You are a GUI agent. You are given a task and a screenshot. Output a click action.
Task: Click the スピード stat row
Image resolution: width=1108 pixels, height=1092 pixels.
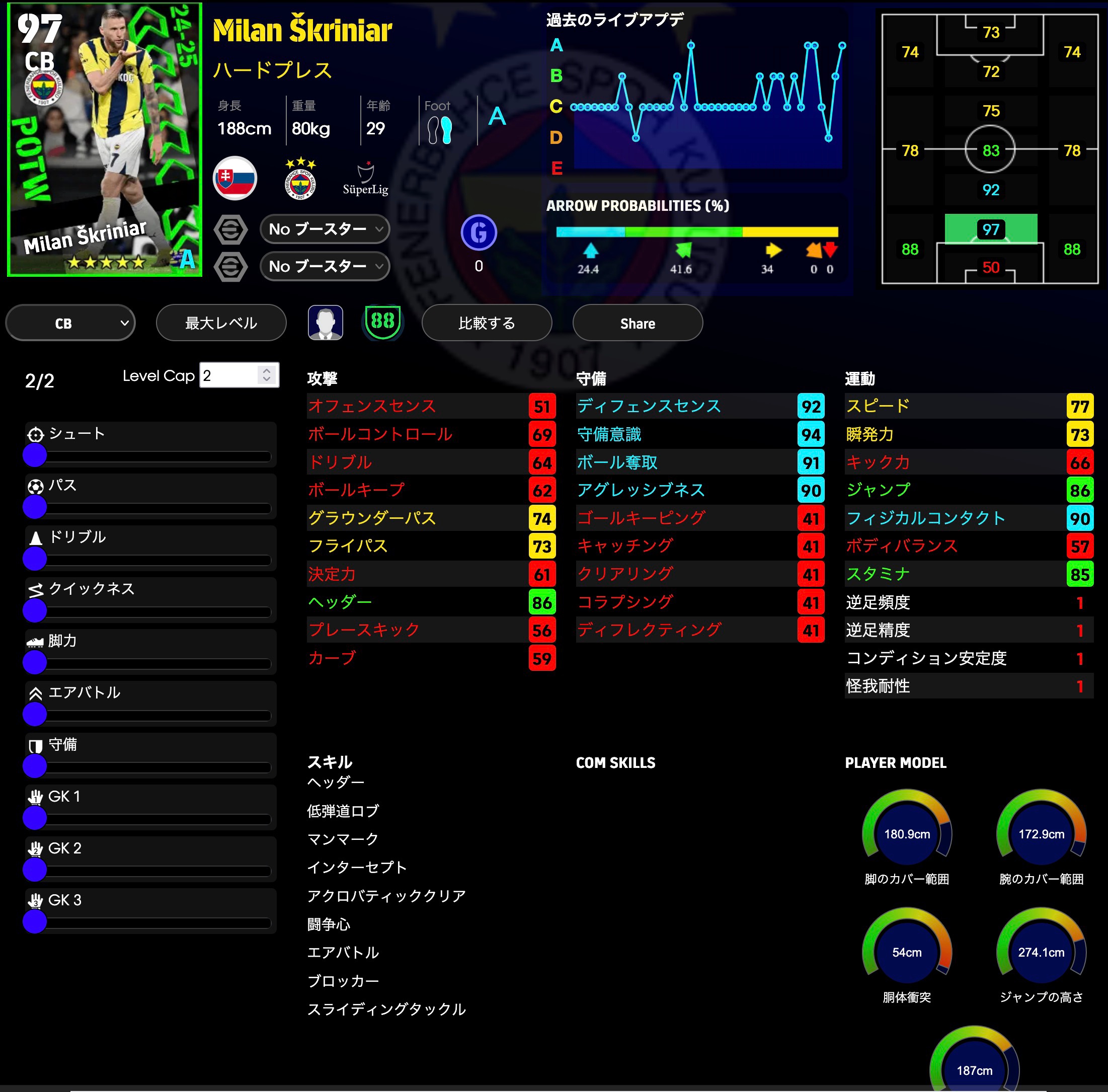click(969, 406)
